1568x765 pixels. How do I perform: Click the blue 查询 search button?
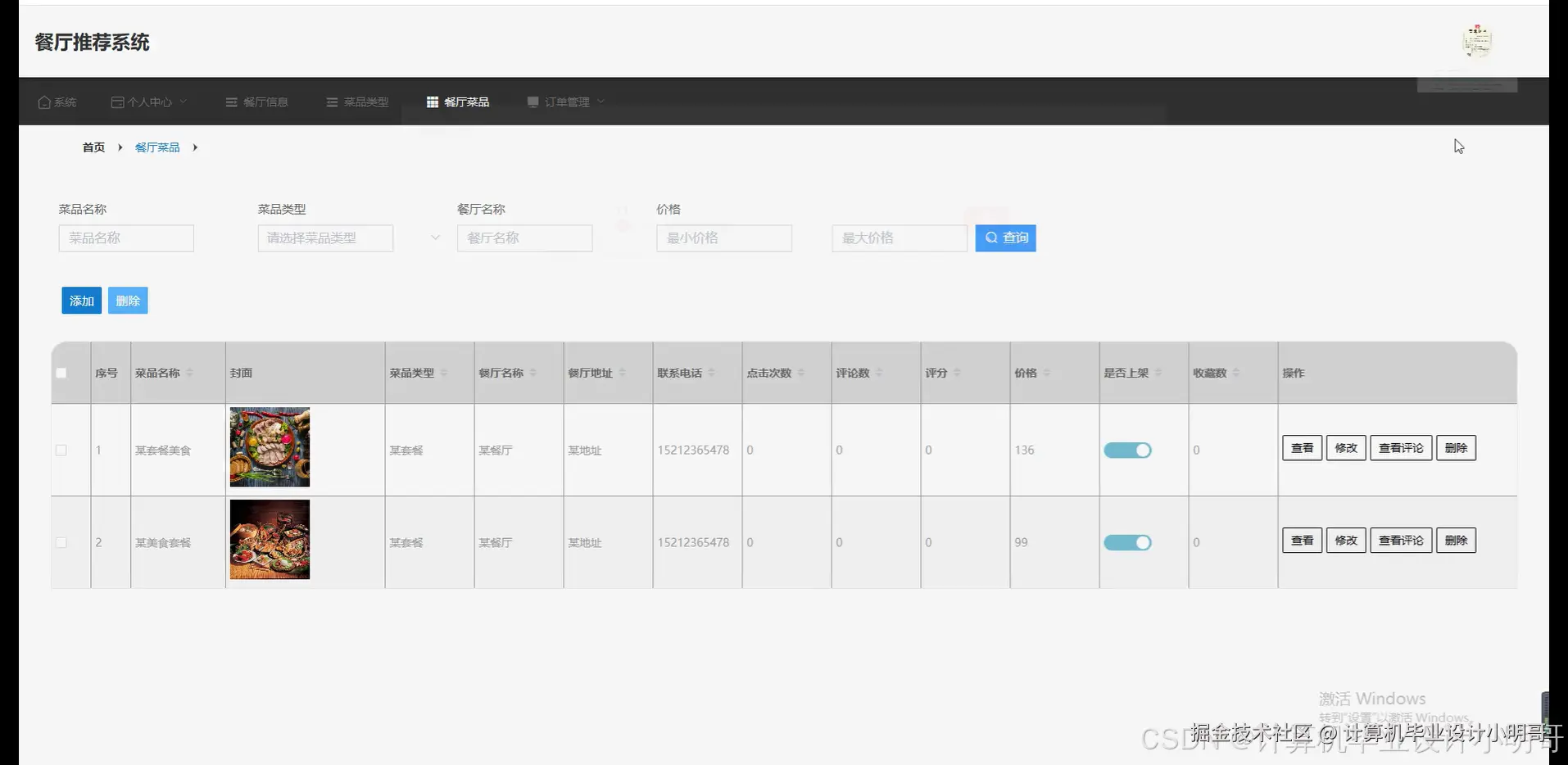[1005, 238]
